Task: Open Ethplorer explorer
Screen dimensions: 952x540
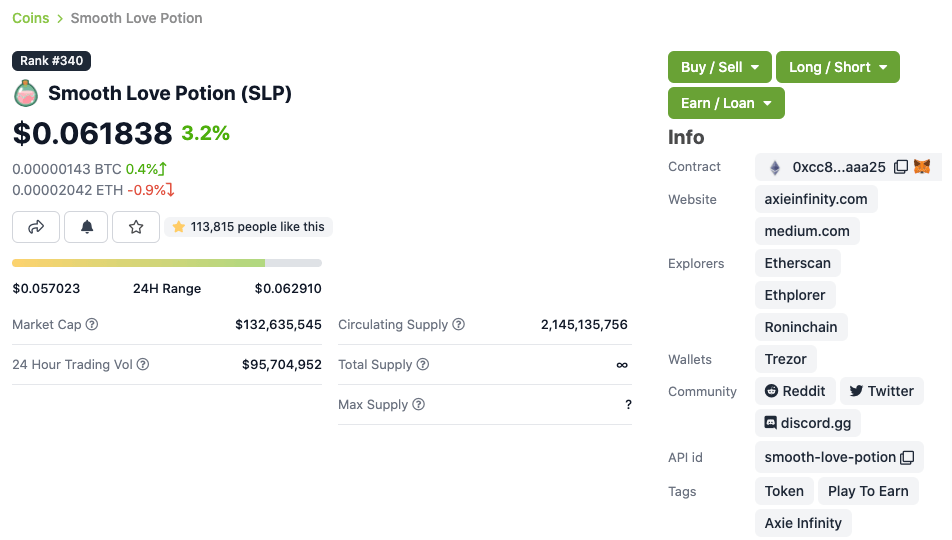Action: [795, 295]
